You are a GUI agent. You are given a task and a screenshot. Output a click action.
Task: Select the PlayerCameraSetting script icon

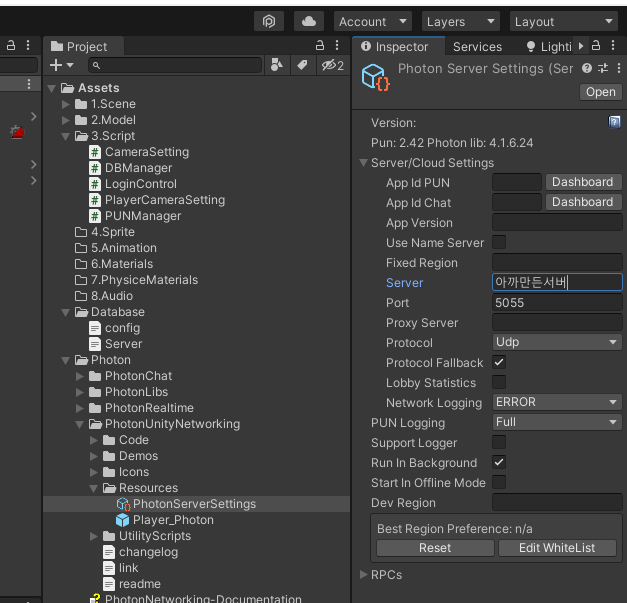click(95, 200)
